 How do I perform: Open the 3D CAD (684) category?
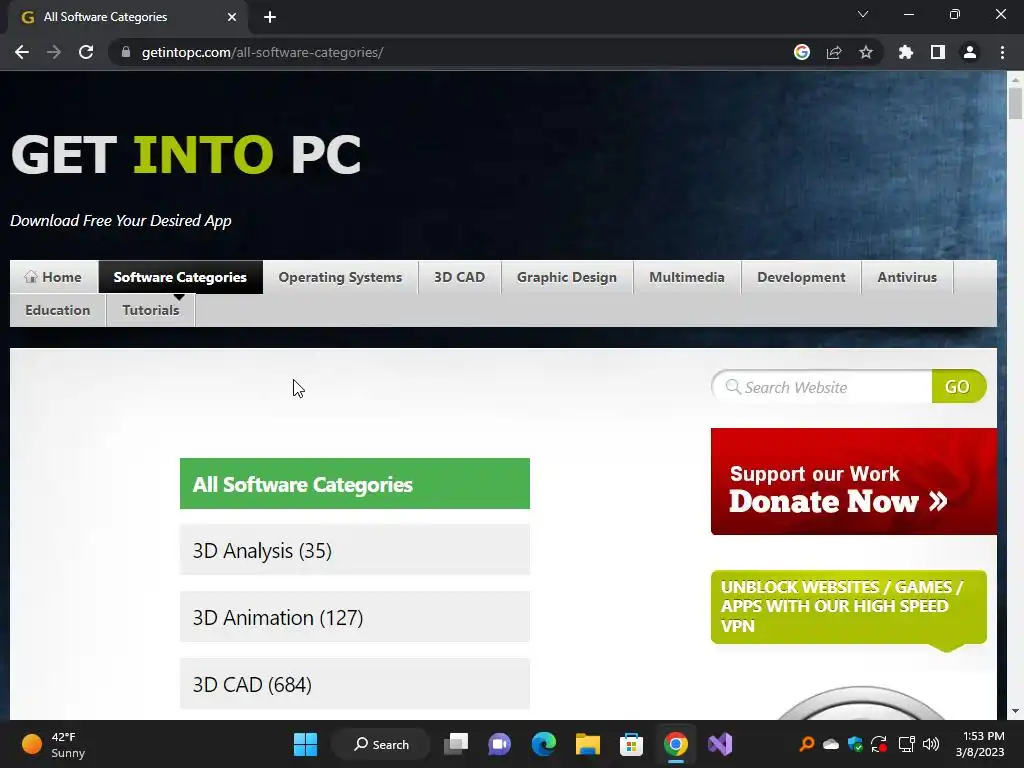point(355,684)
